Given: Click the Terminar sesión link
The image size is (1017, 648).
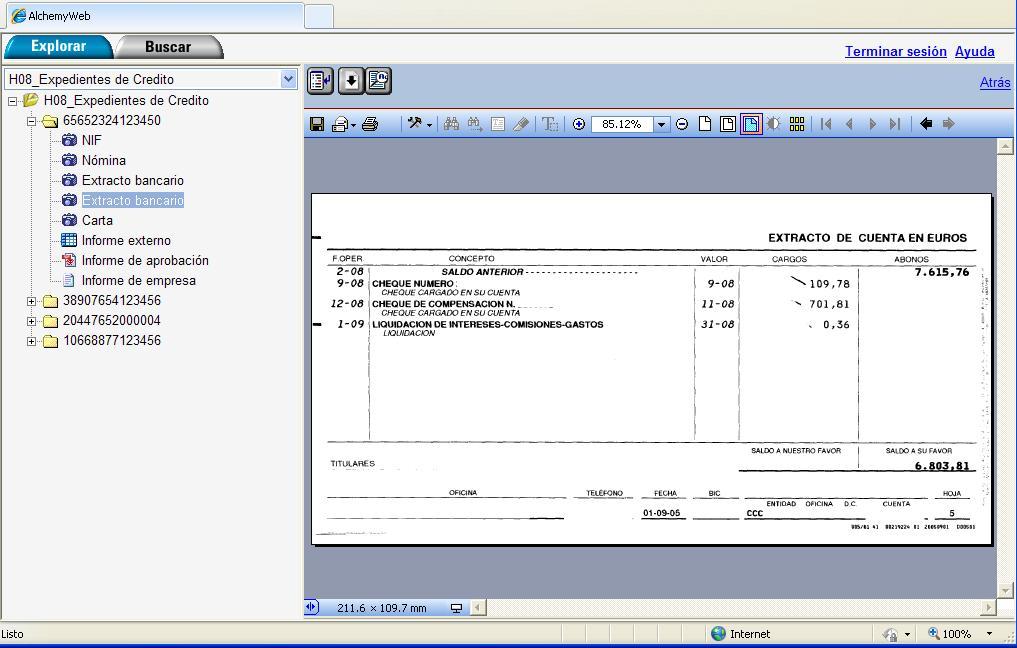Looking at the screenshot, I should click(x=895, y=51).
